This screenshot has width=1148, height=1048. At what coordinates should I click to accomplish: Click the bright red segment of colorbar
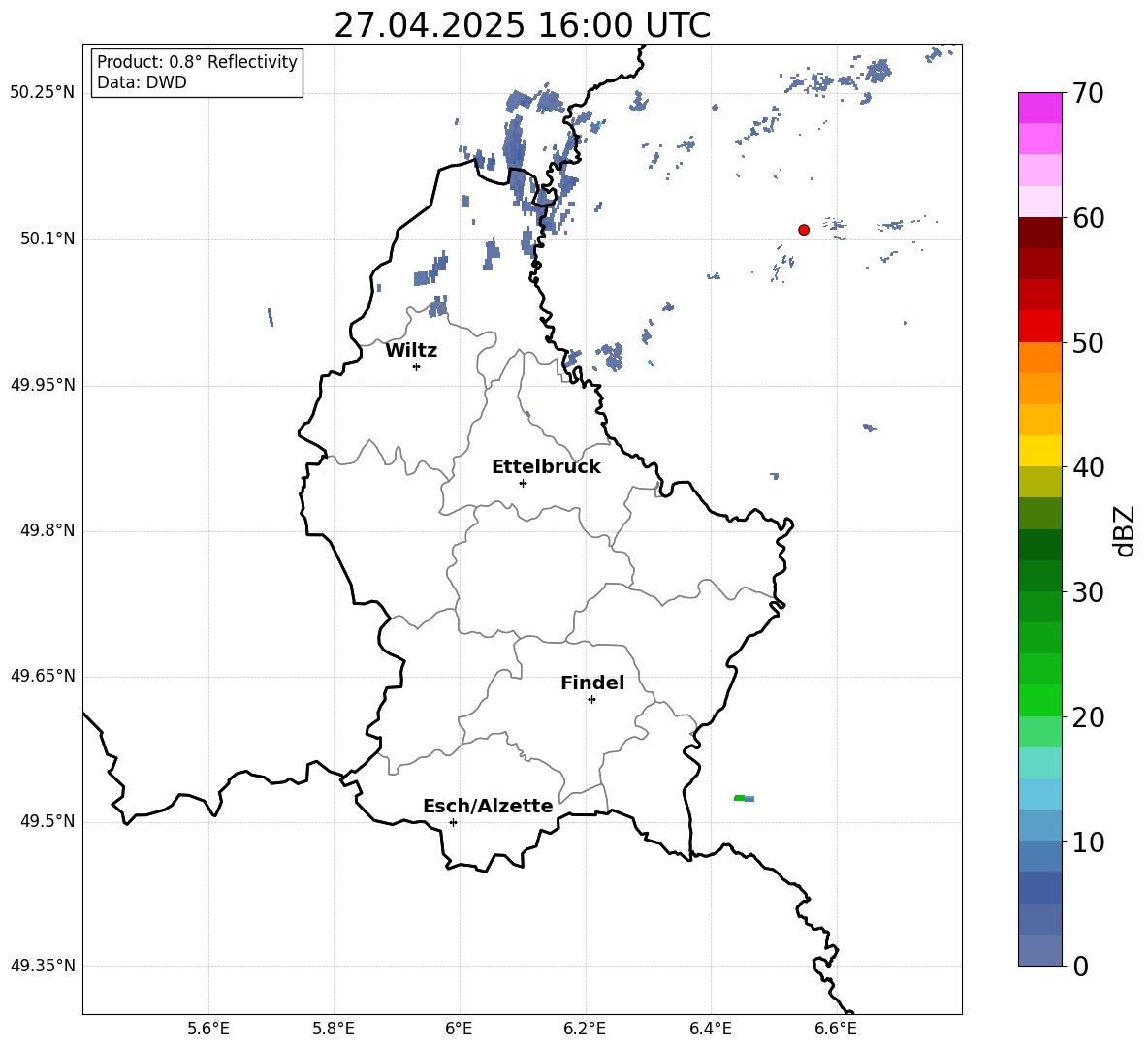tap(1039, 327)
